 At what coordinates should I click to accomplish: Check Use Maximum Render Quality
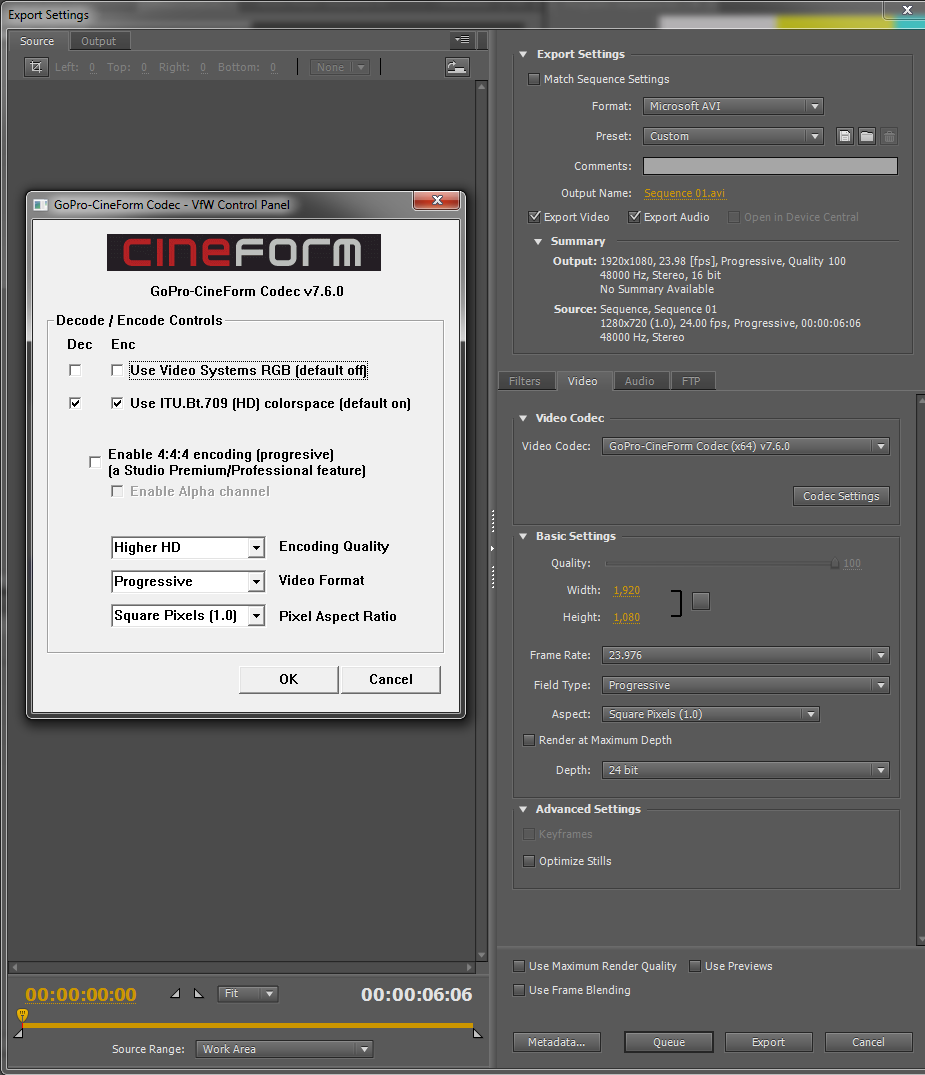click(x=519, y=966)
